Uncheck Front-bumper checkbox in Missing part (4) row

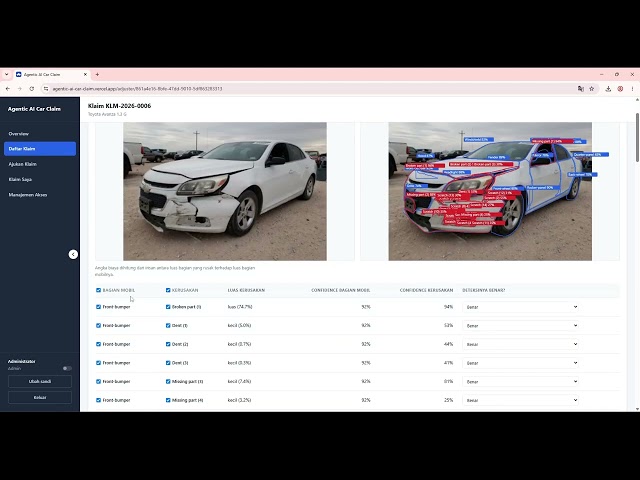(x=98, y=400)
